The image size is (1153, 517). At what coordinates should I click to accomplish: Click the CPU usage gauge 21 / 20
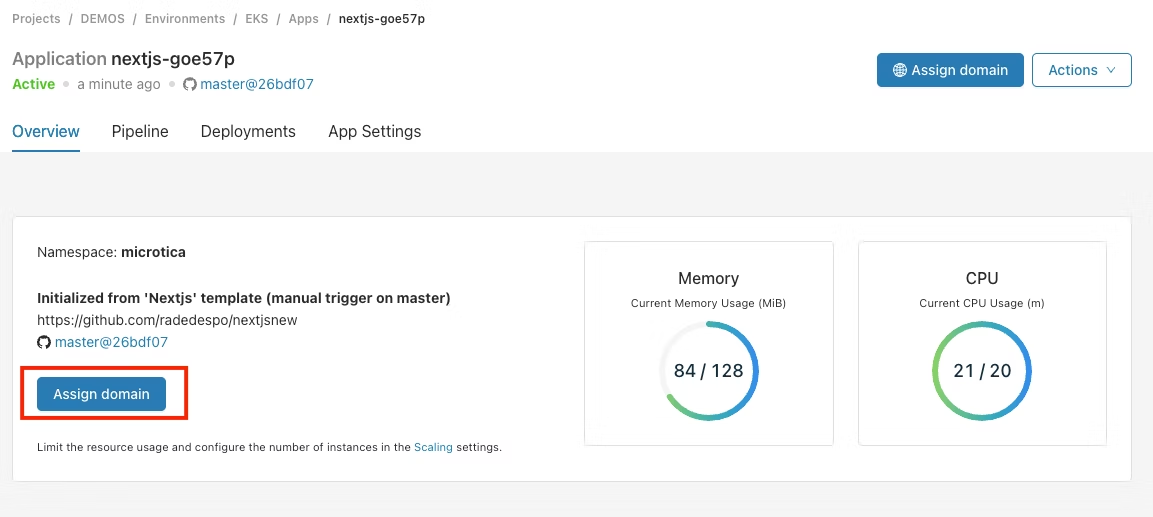[x=982, y=371]
